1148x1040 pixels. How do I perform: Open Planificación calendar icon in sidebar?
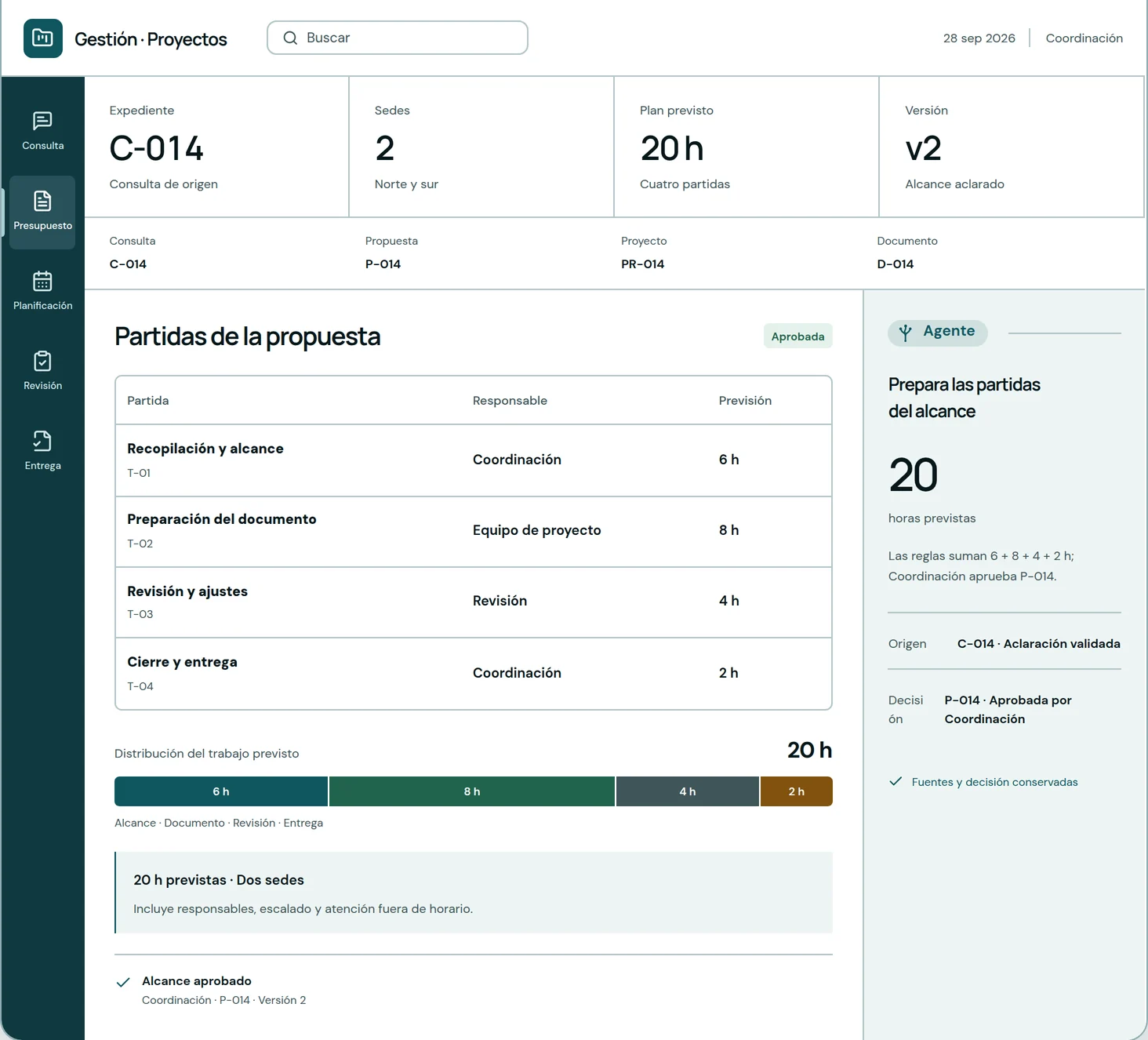[x=42, y=281]
